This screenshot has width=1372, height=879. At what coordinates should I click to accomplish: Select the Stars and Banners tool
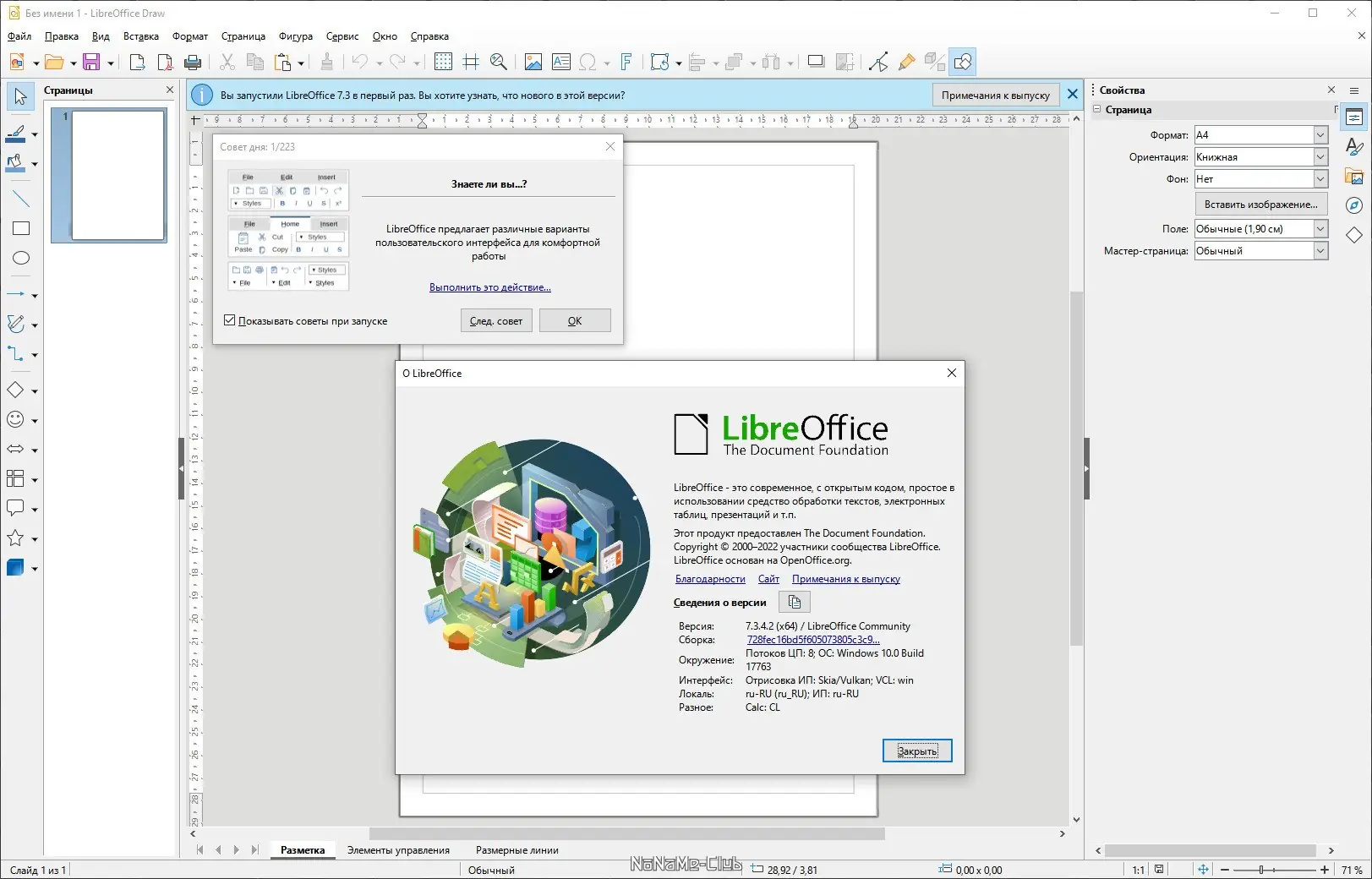tap(15, 538)
